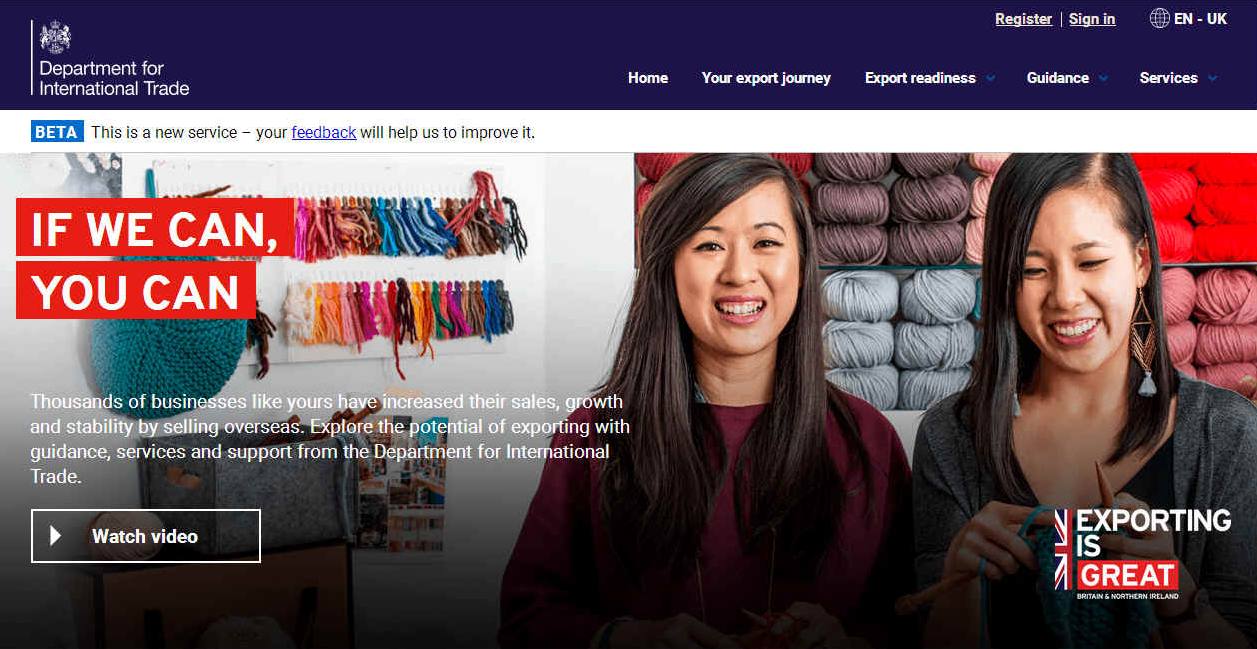This screenshot has height=649, width=1257.
Task: Click the play triangle in Watch video
Action: [56, 536]
